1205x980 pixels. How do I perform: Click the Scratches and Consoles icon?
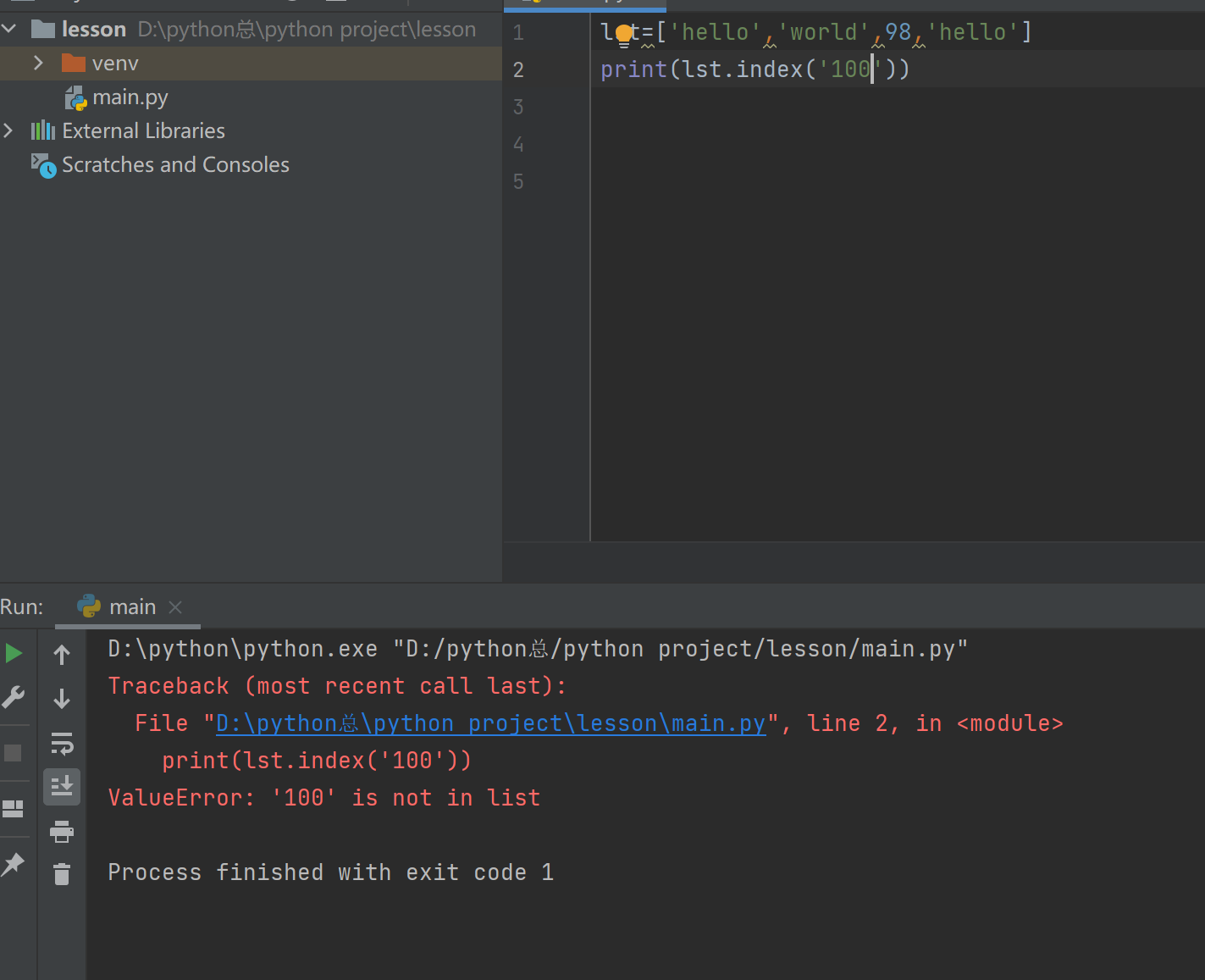click(x=43, y=165)
